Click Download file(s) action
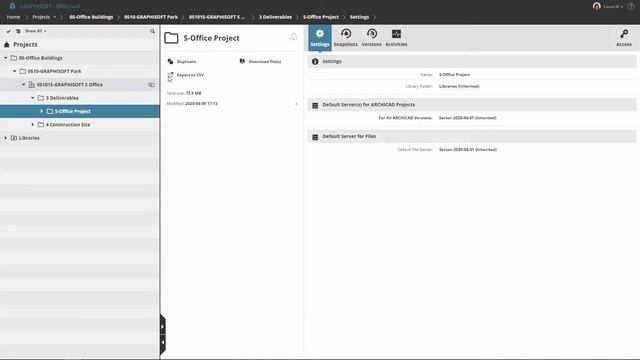This screenshot has height=360, width=640. (x=260, y=62)
